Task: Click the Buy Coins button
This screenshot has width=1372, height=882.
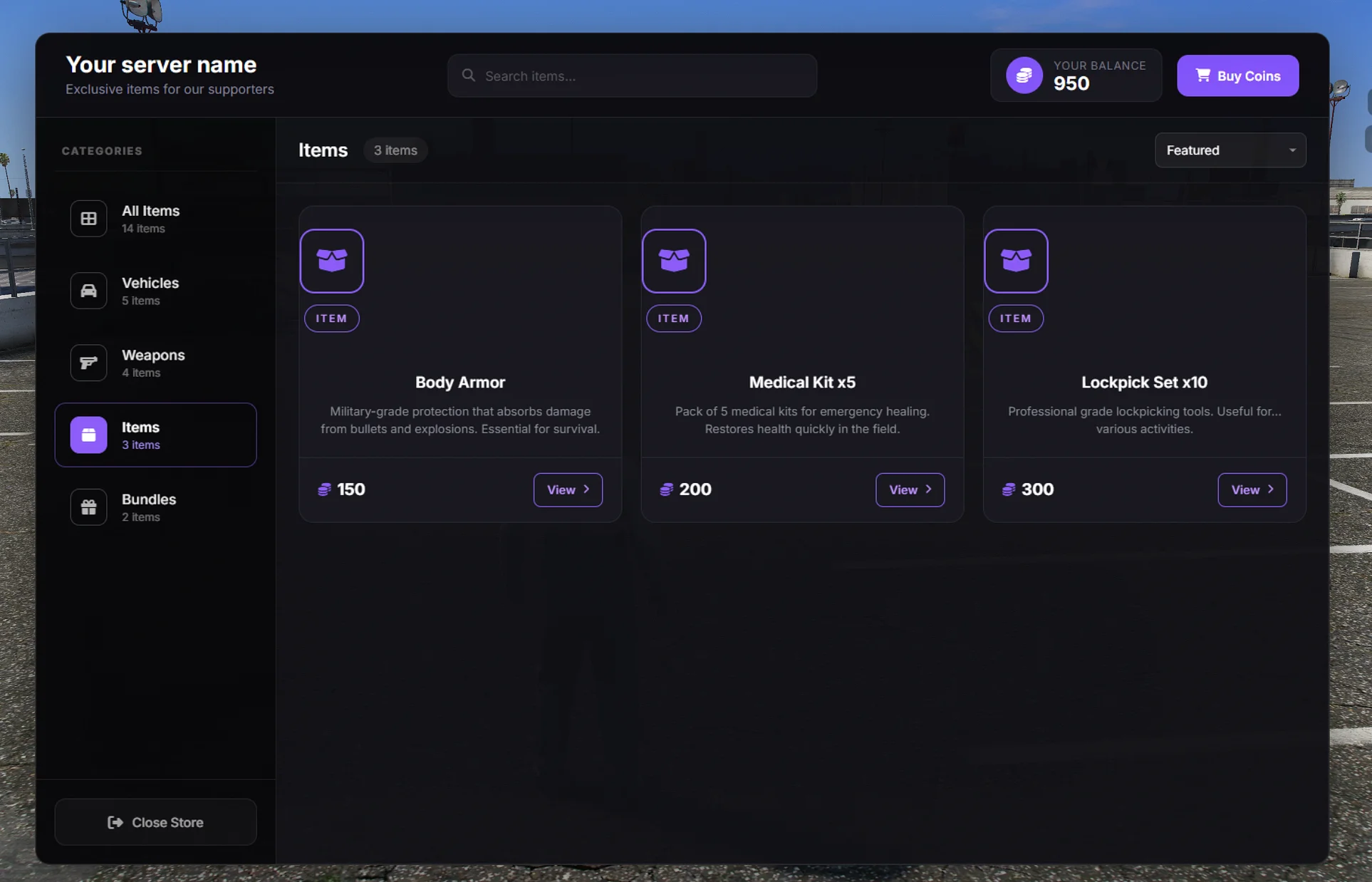Action: click(x=1237, y=76)
